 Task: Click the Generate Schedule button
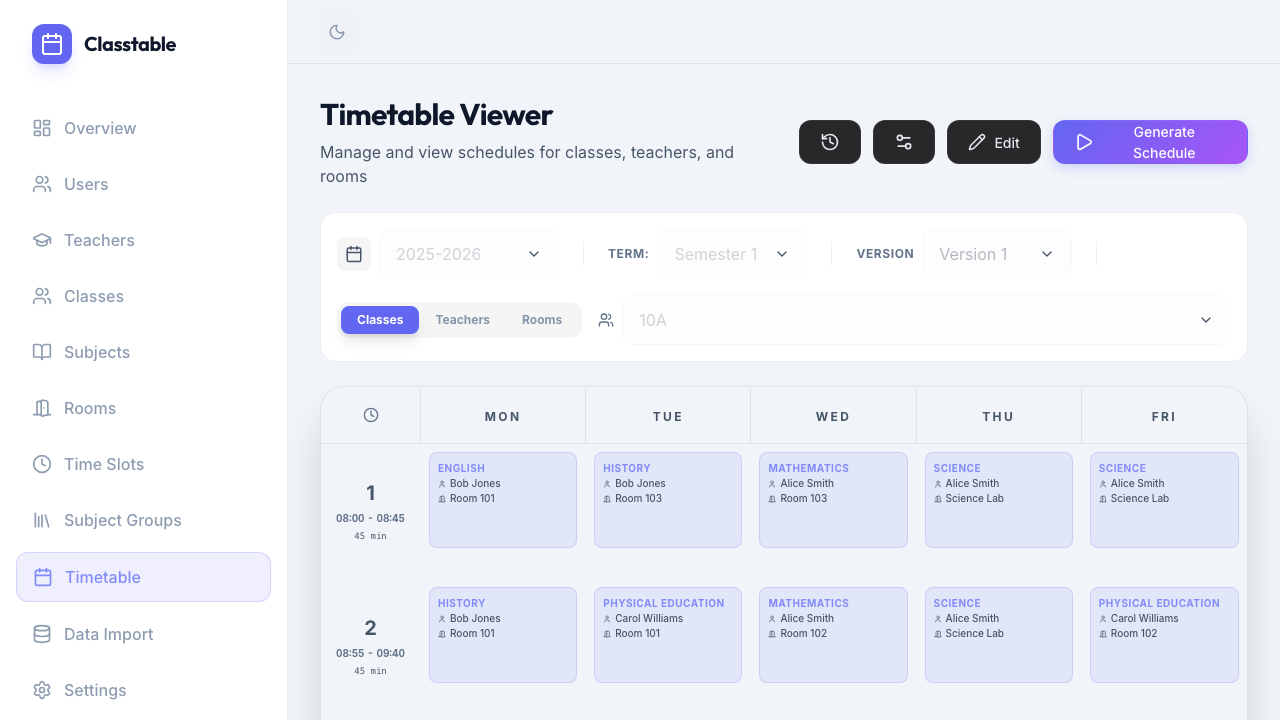[x=1150, y=142]
